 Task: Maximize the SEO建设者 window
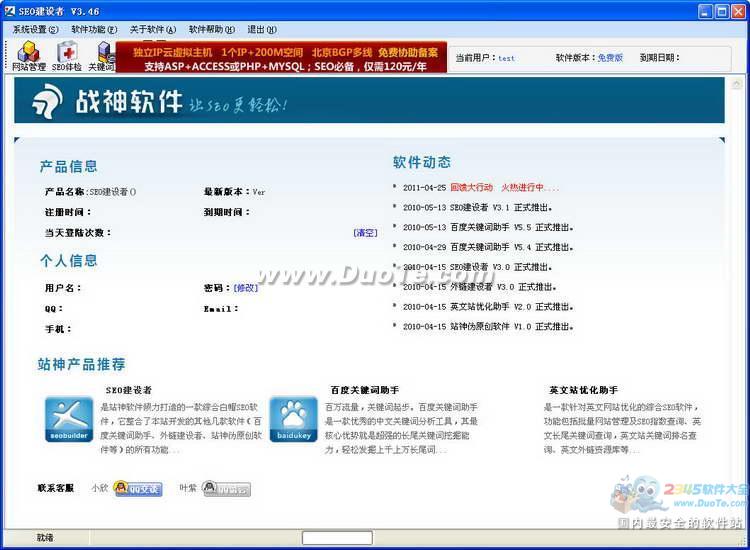click(x=722, y=11)
